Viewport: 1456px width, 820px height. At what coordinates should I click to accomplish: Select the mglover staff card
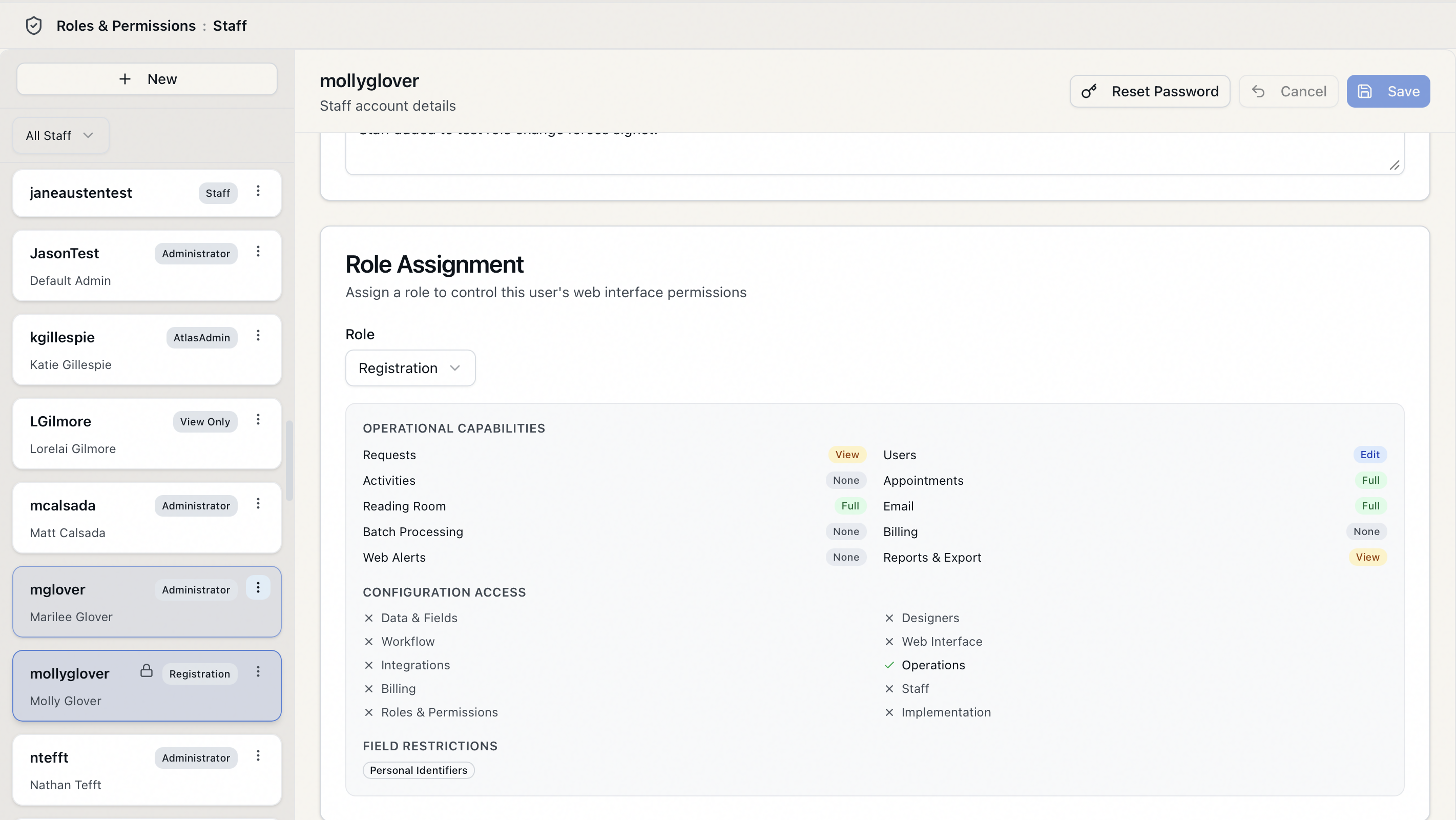click(x=147, y=602)
